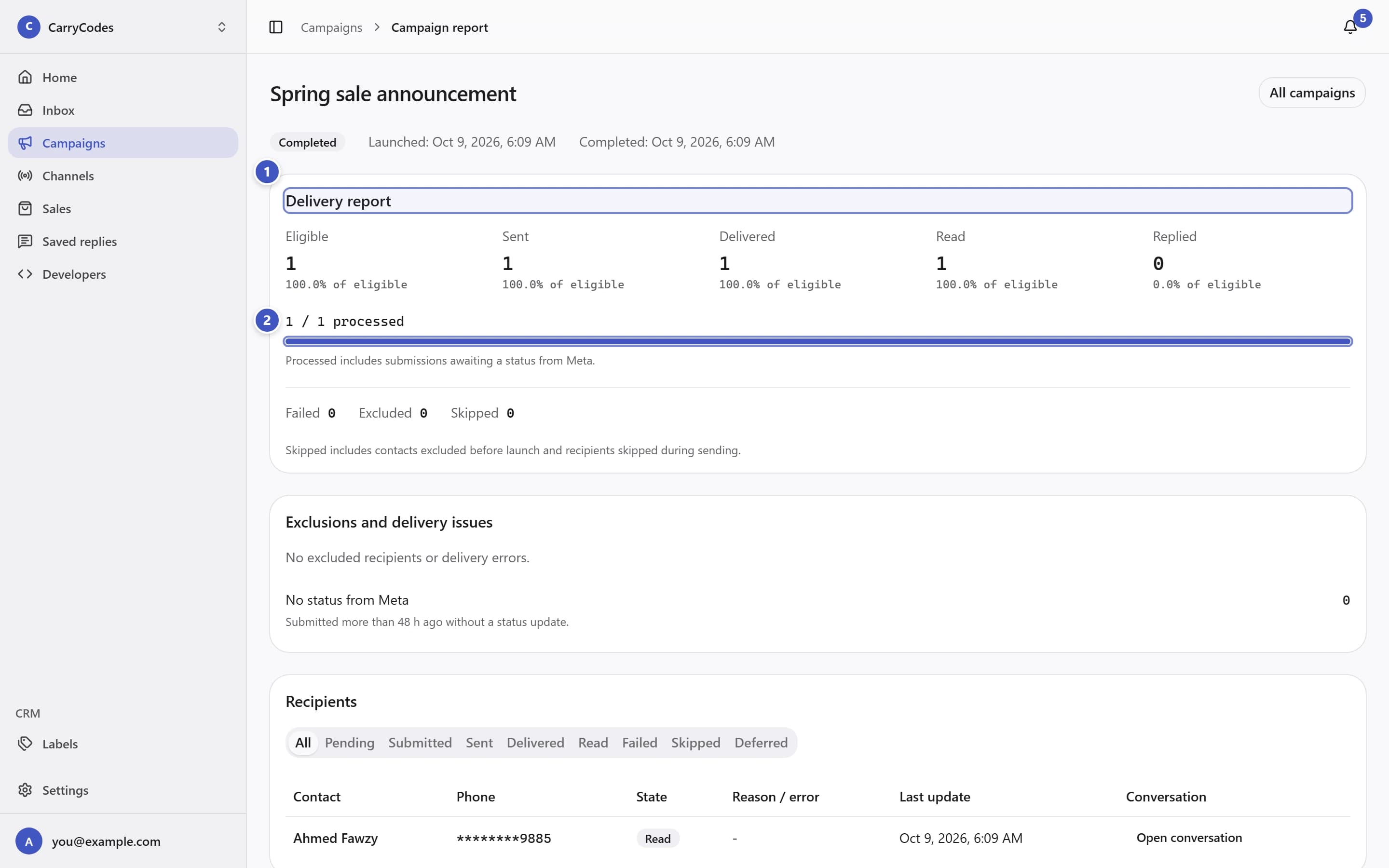Viewport: 1389px width, 868px height.
Task: Open the Saved replies menu item
Action: [123, 241]
